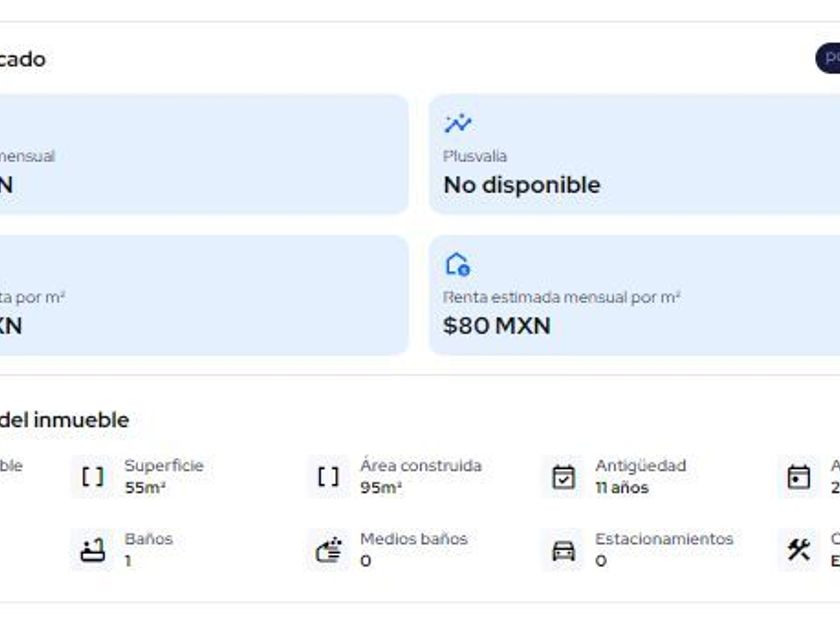Click the Antigüedad calendar check icon
This screenshot has height=630, width=840.
[564, 477]
